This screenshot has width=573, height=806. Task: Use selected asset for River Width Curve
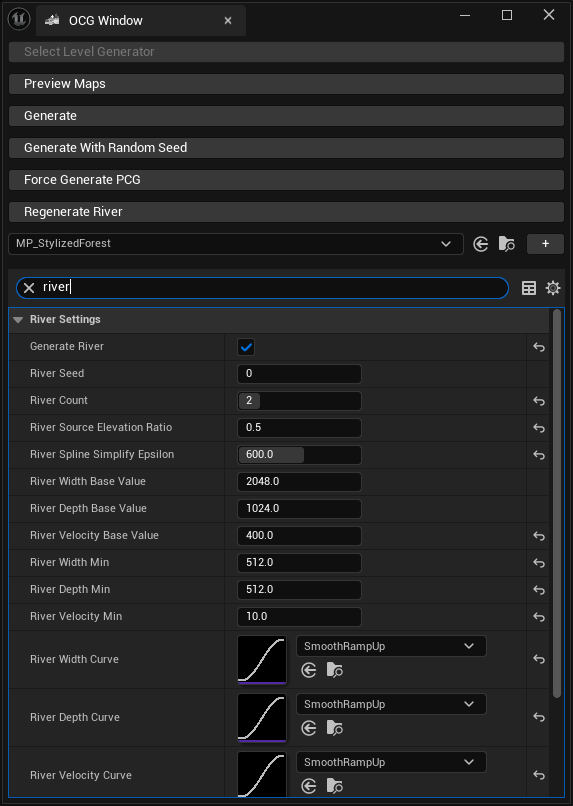pyautogui.click(x=308, y=670)
